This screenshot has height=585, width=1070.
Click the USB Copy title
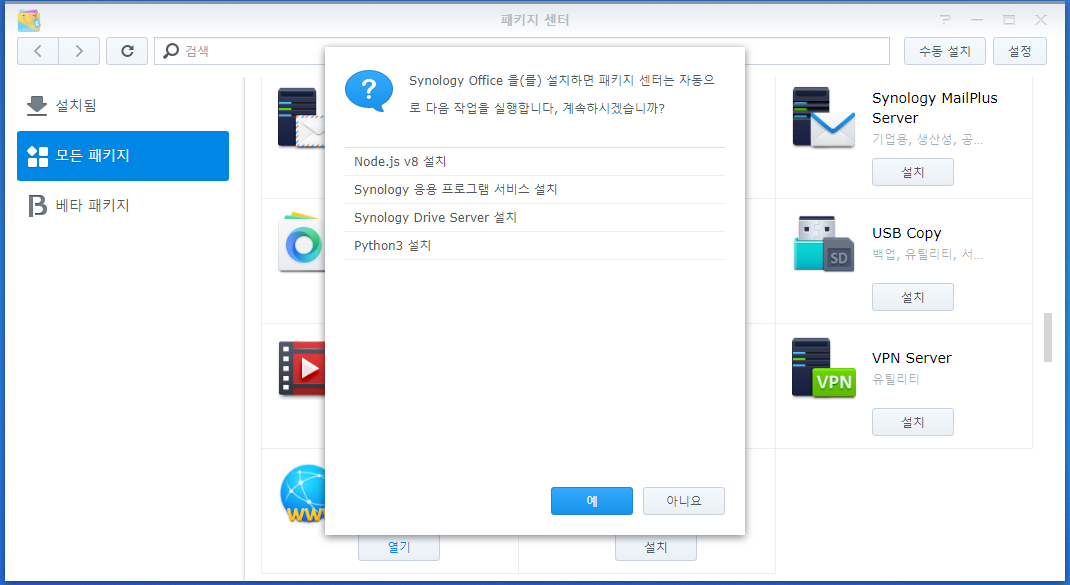[x=906, y=233]
